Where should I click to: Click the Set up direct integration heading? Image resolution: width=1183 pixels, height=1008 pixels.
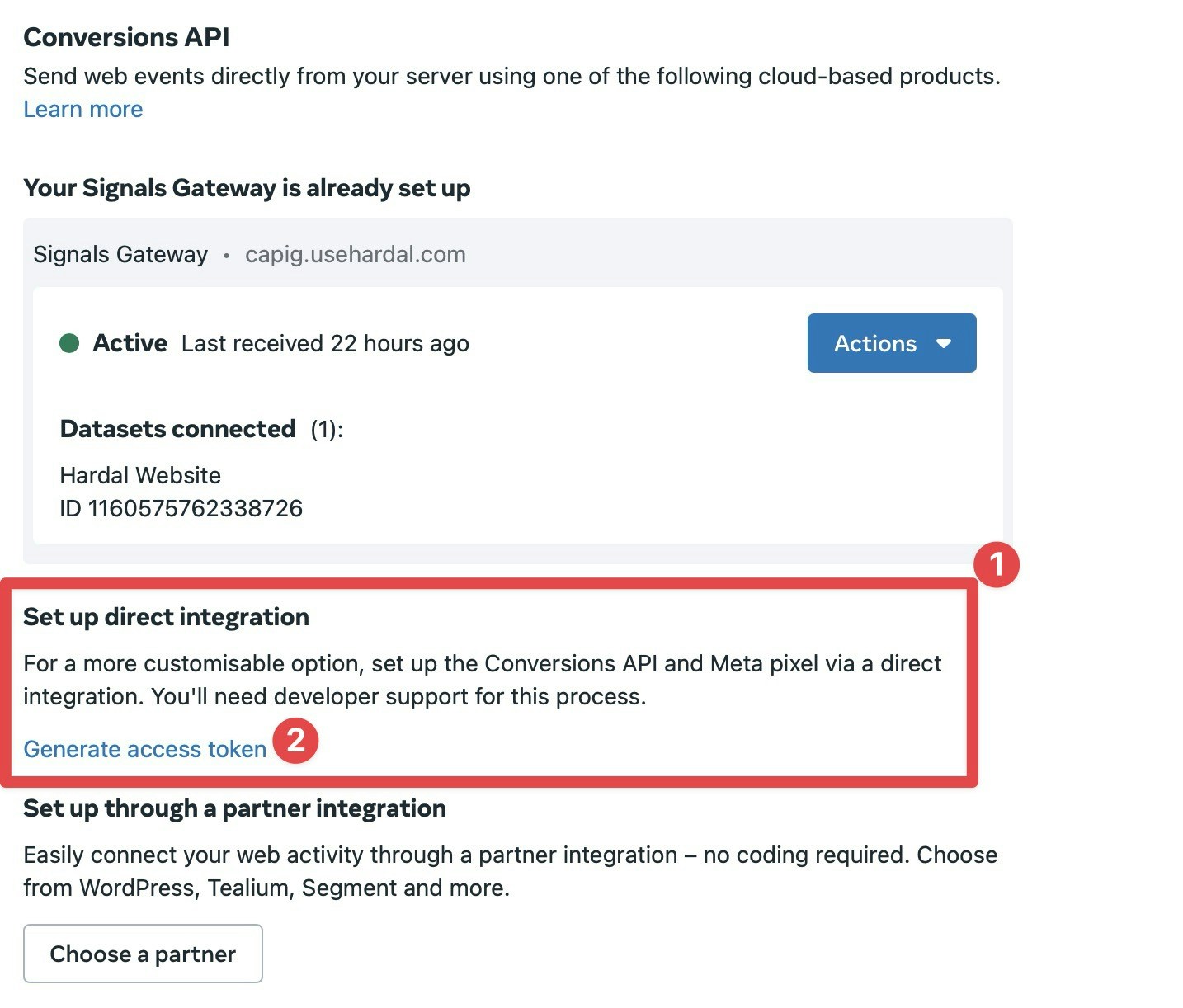[x=166, y=616]
